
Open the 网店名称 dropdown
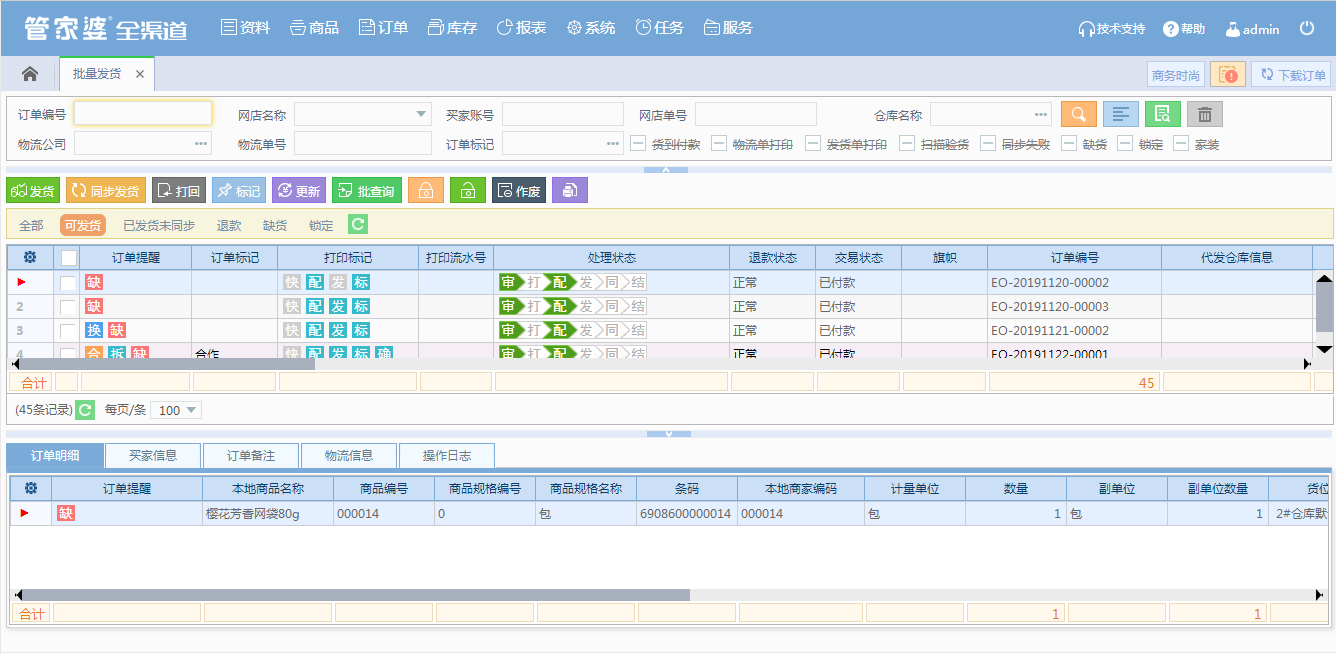point(420,114)
